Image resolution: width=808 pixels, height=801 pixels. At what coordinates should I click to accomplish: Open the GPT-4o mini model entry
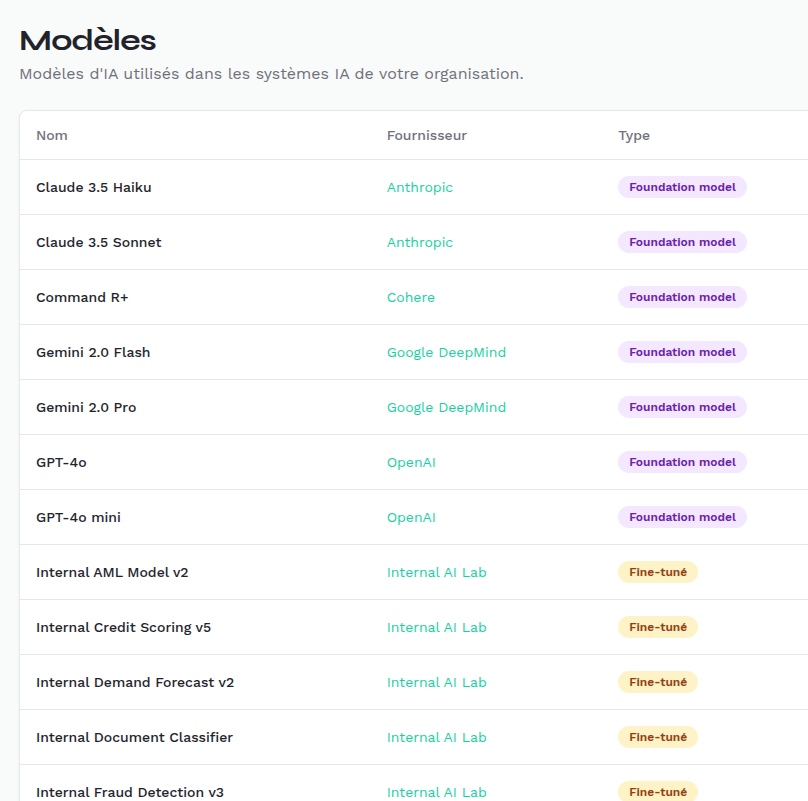point(78,517)
